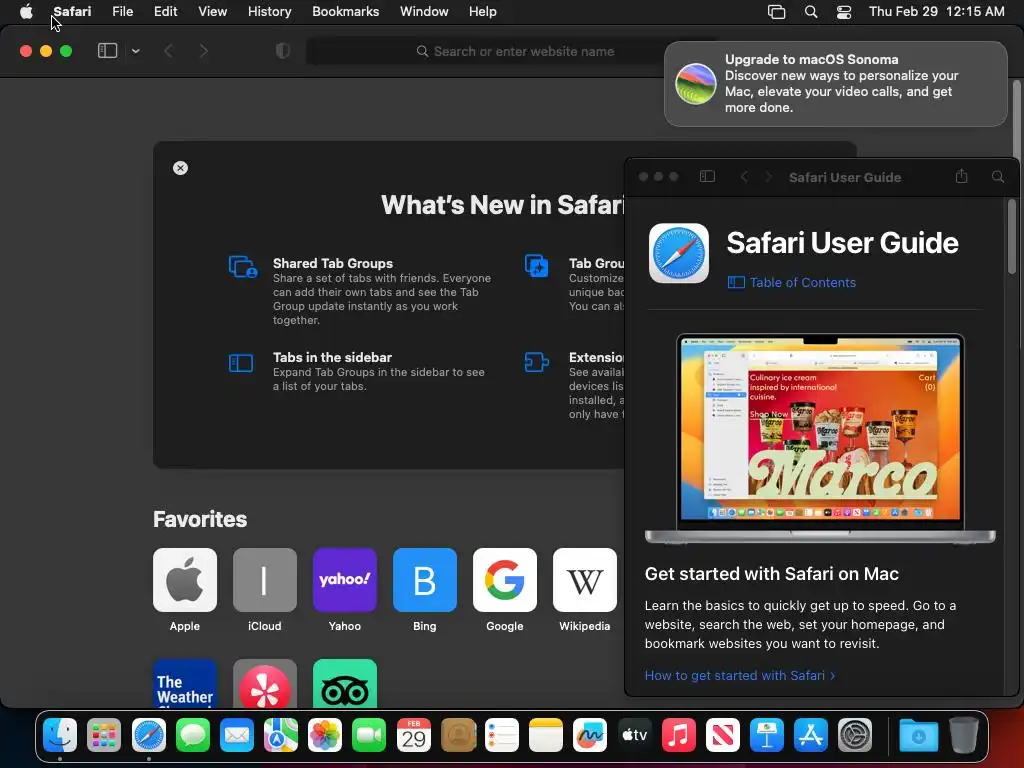Open the Wikipedia favorite
Screen dimensions: 1024x768
tap(584, 580)
